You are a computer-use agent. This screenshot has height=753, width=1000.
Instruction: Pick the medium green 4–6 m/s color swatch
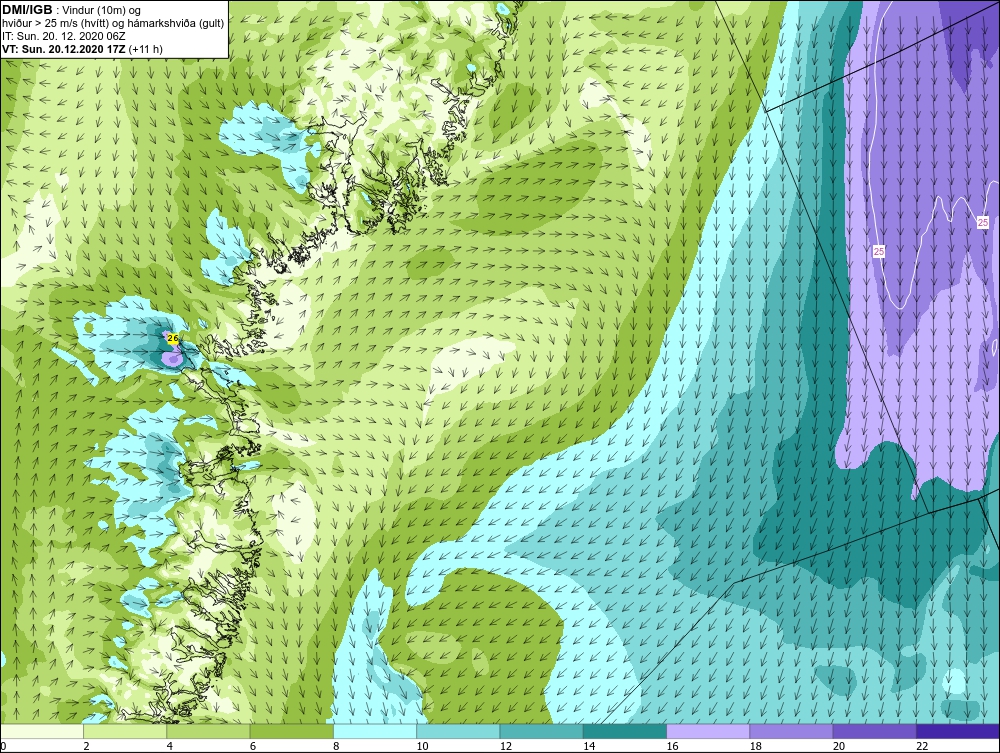pyautogui.click(x=208, y=731)
